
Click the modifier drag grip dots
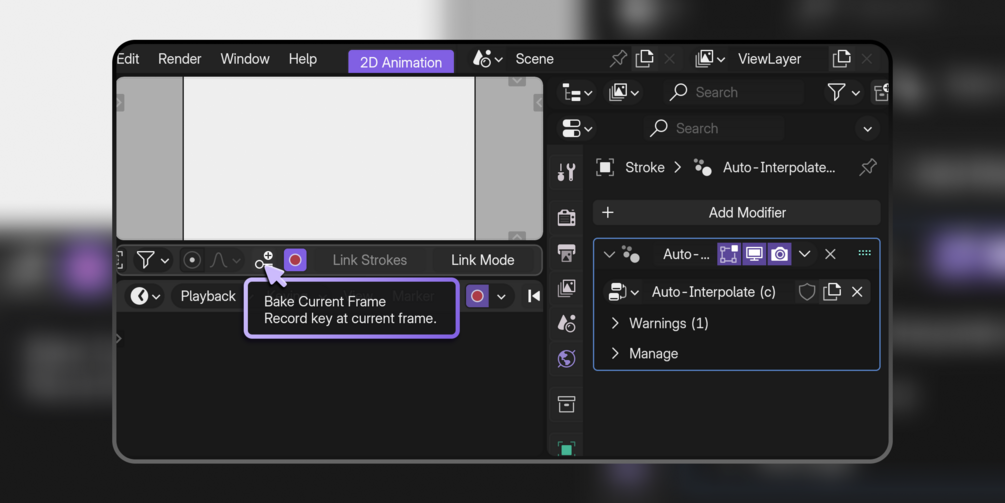pos(864,253)
